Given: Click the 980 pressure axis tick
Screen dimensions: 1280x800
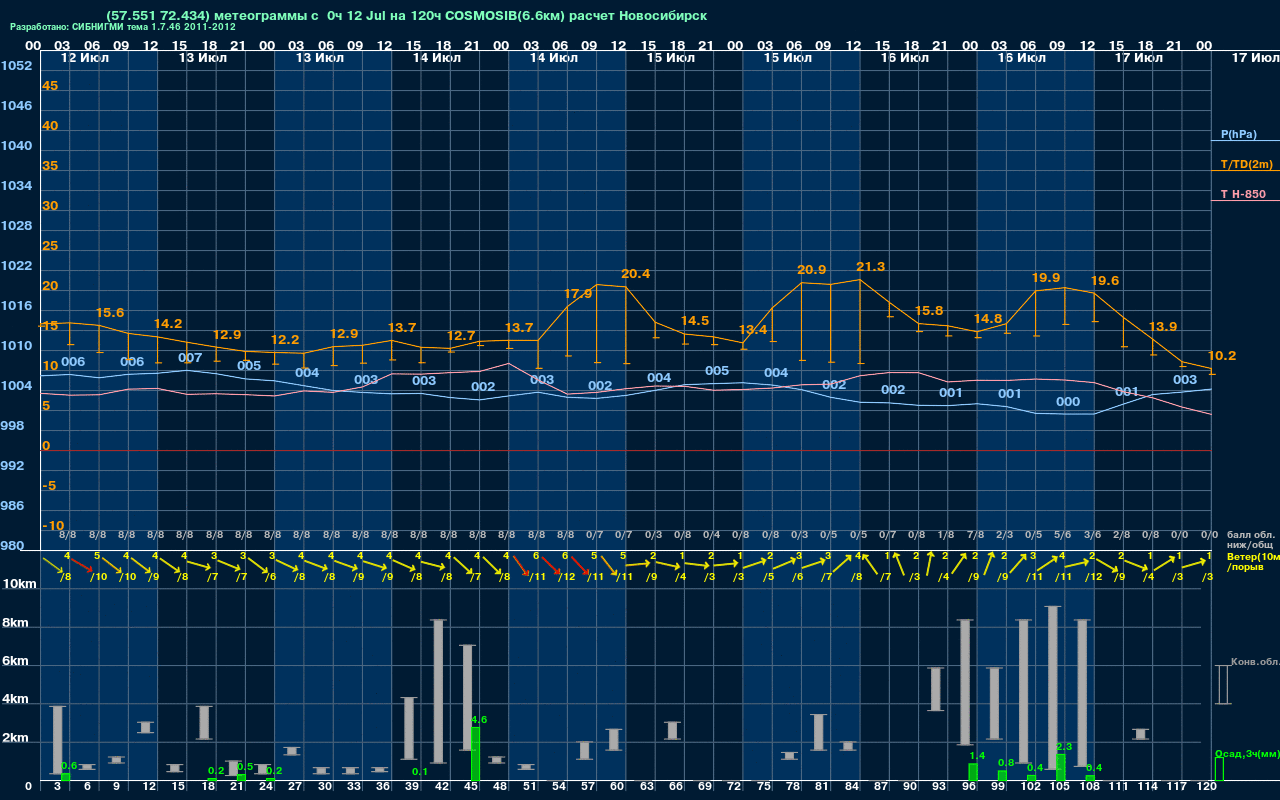Looking at the screenshot, I should (12, 546).
